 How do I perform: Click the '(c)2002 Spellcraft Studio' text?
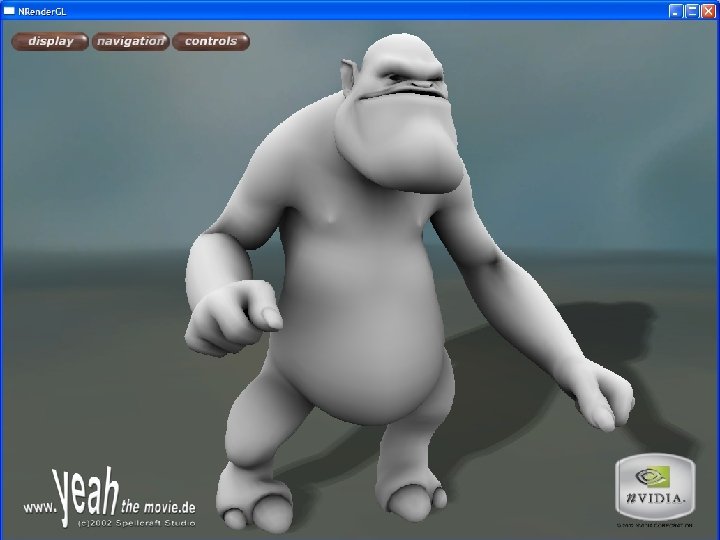click(137, 523)
